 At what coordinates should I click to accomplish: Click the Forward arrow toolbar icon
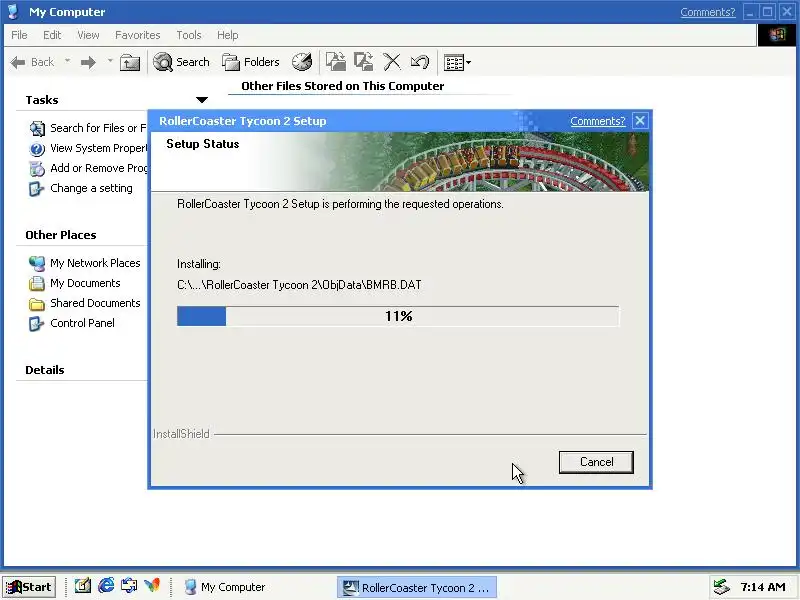point(88,62)
